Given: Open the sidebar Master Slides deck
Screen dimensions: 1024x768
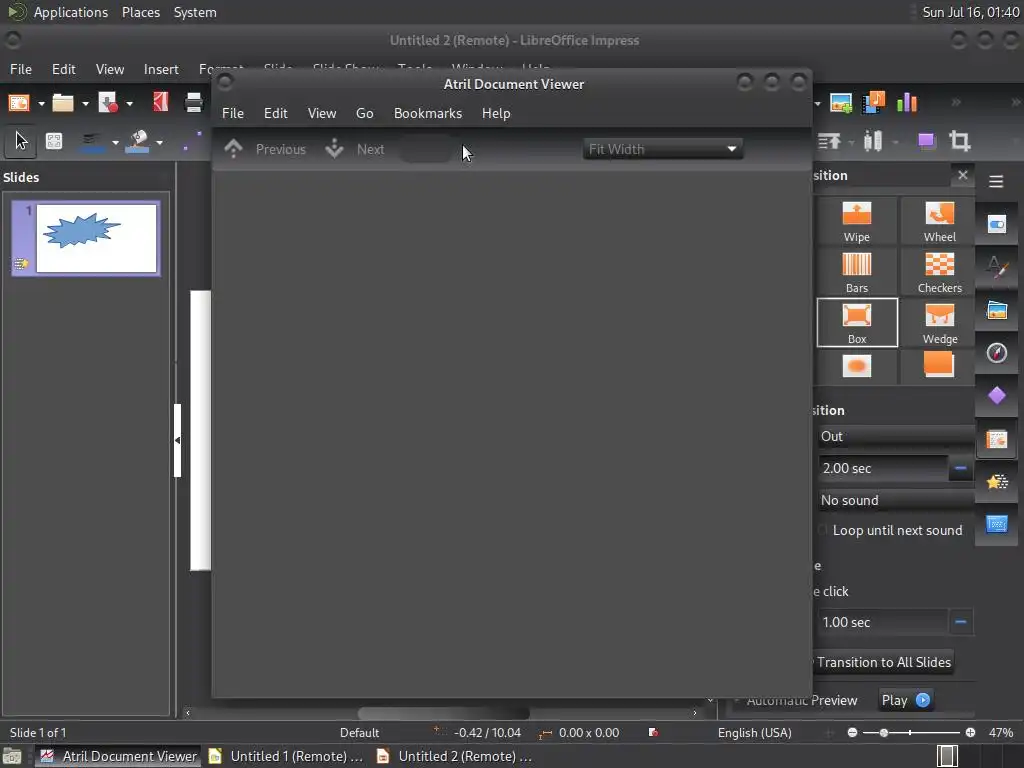Looking at the screenshot, I should [x=997, y=524].
